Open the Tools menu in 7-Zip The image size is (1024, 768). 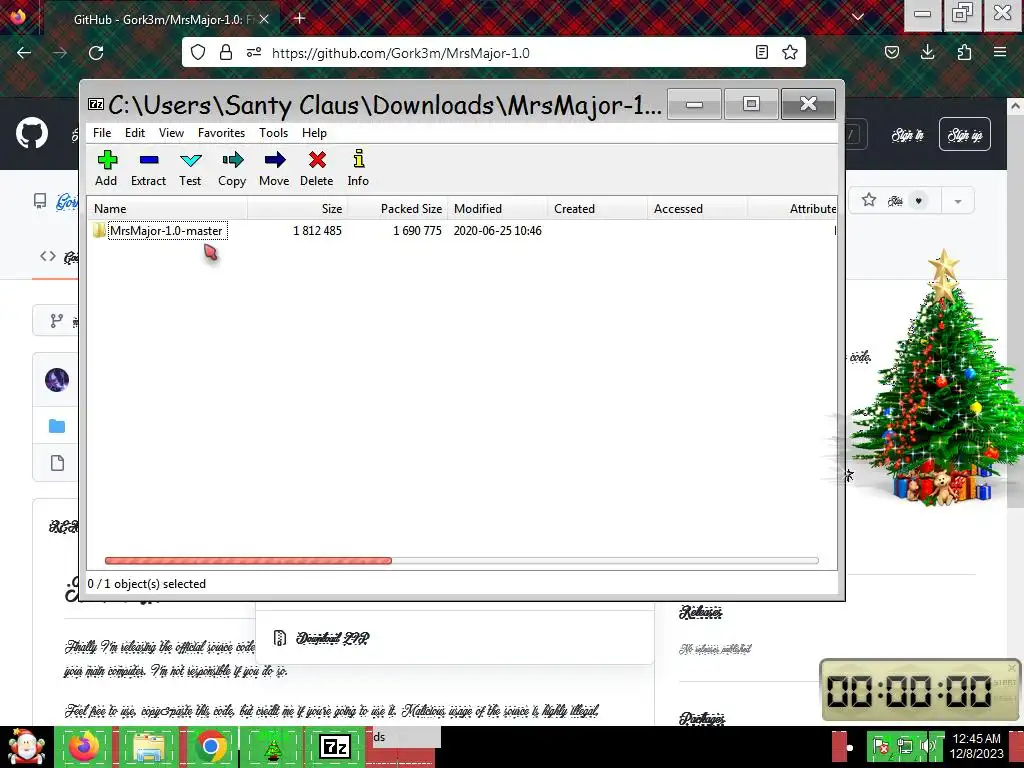[273, 133]
